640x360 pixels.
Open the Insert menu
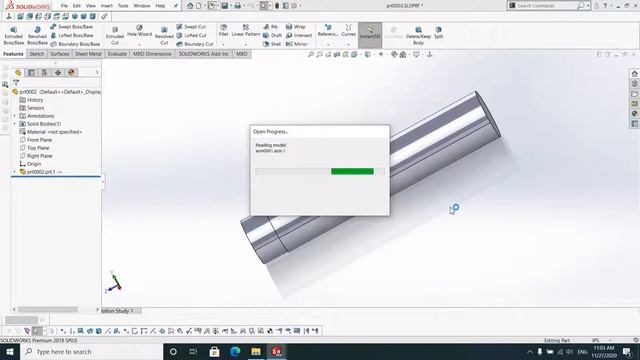[107, 6]
